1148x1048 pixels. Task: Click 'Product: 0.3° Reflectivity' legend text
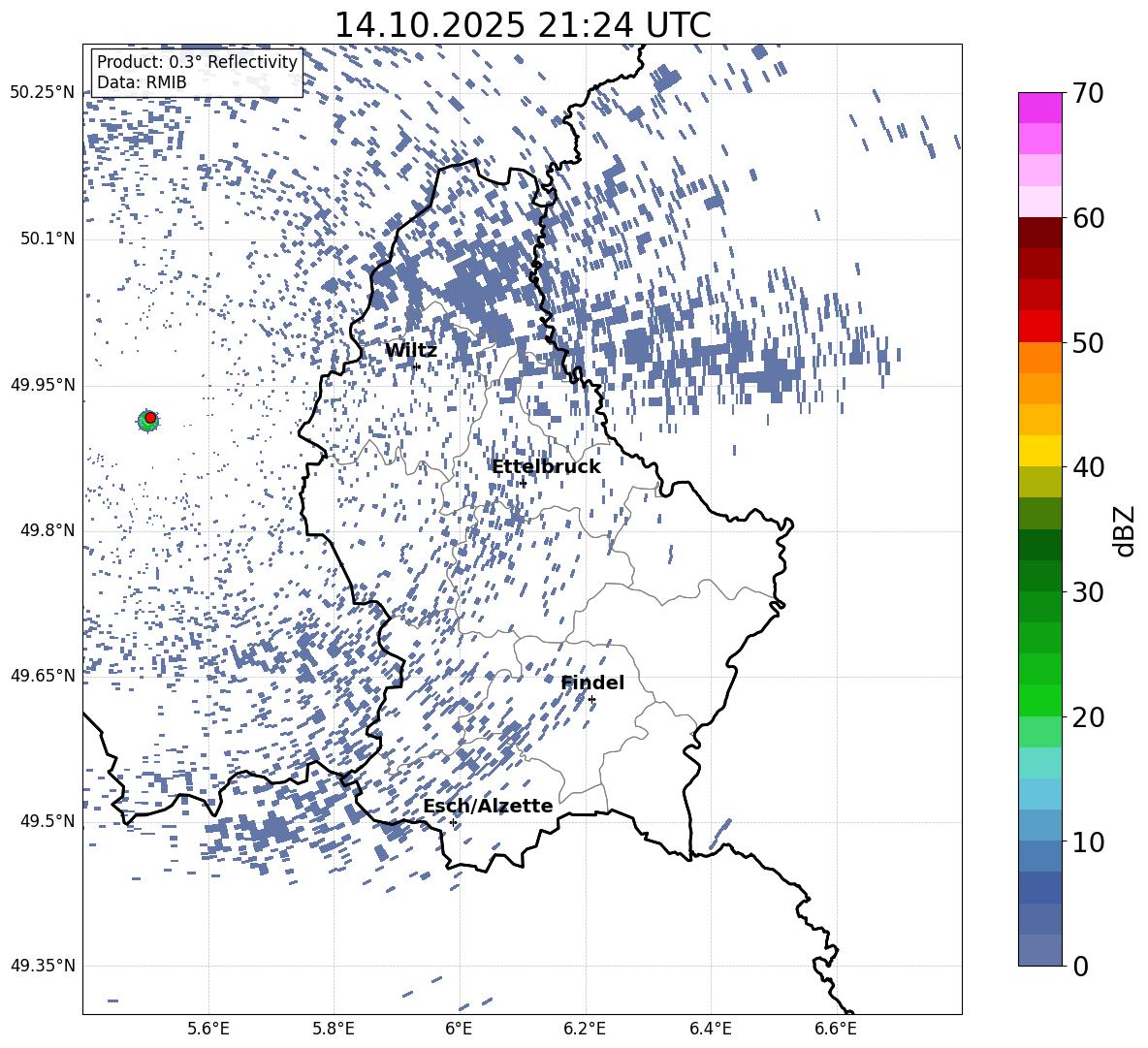coord(197,62)
